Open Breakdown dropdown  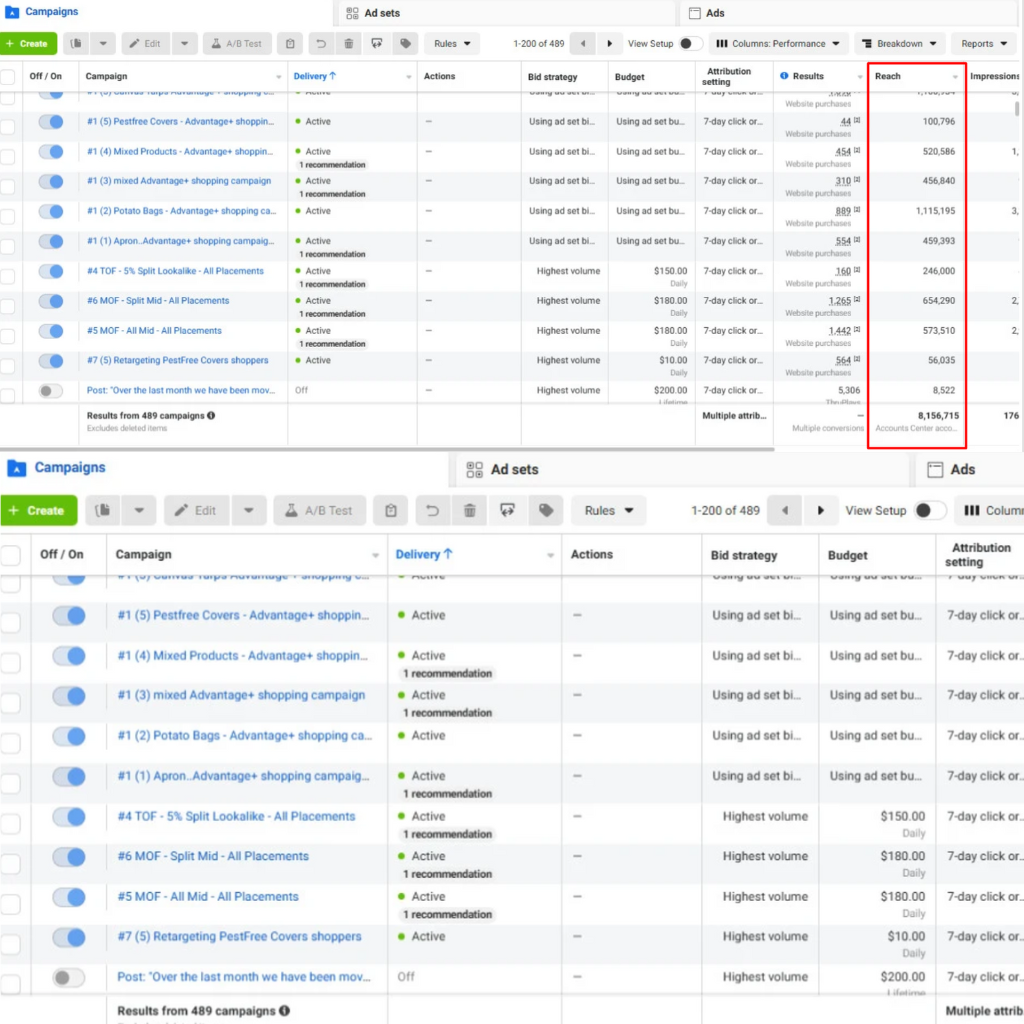[x=899, y=44]
